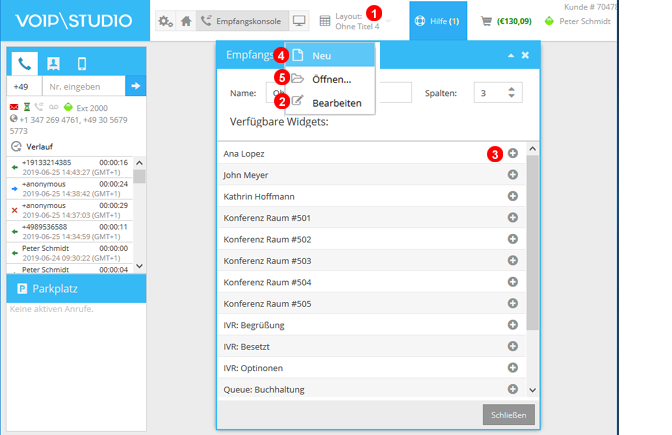The width and height of the screenshot is (672, 435).
Task: Open the contacts tab icon in left panel
Action: click(53, 63)
